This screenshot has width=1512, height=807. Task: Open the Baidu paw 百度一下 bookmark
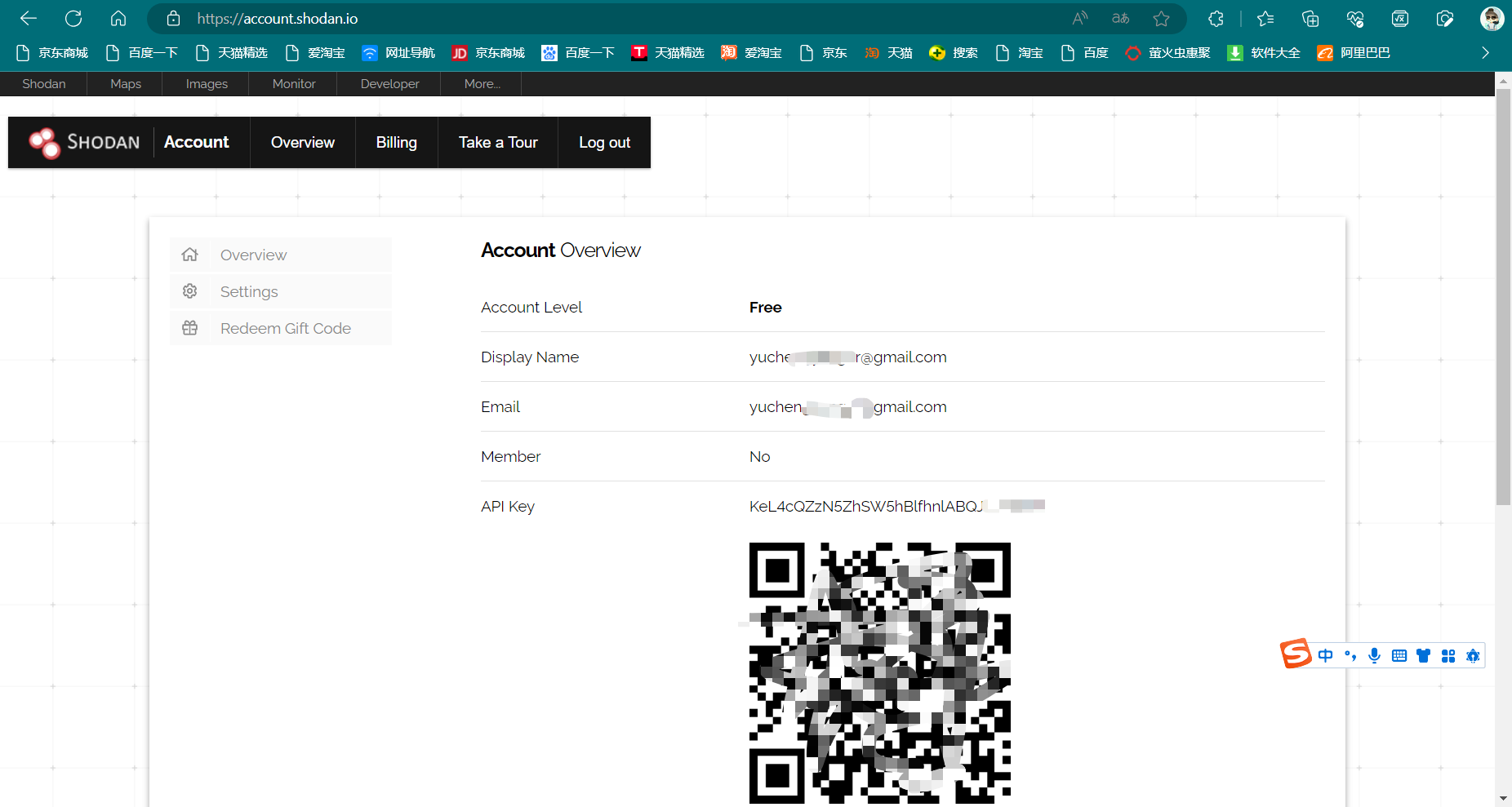coord(578,53)
